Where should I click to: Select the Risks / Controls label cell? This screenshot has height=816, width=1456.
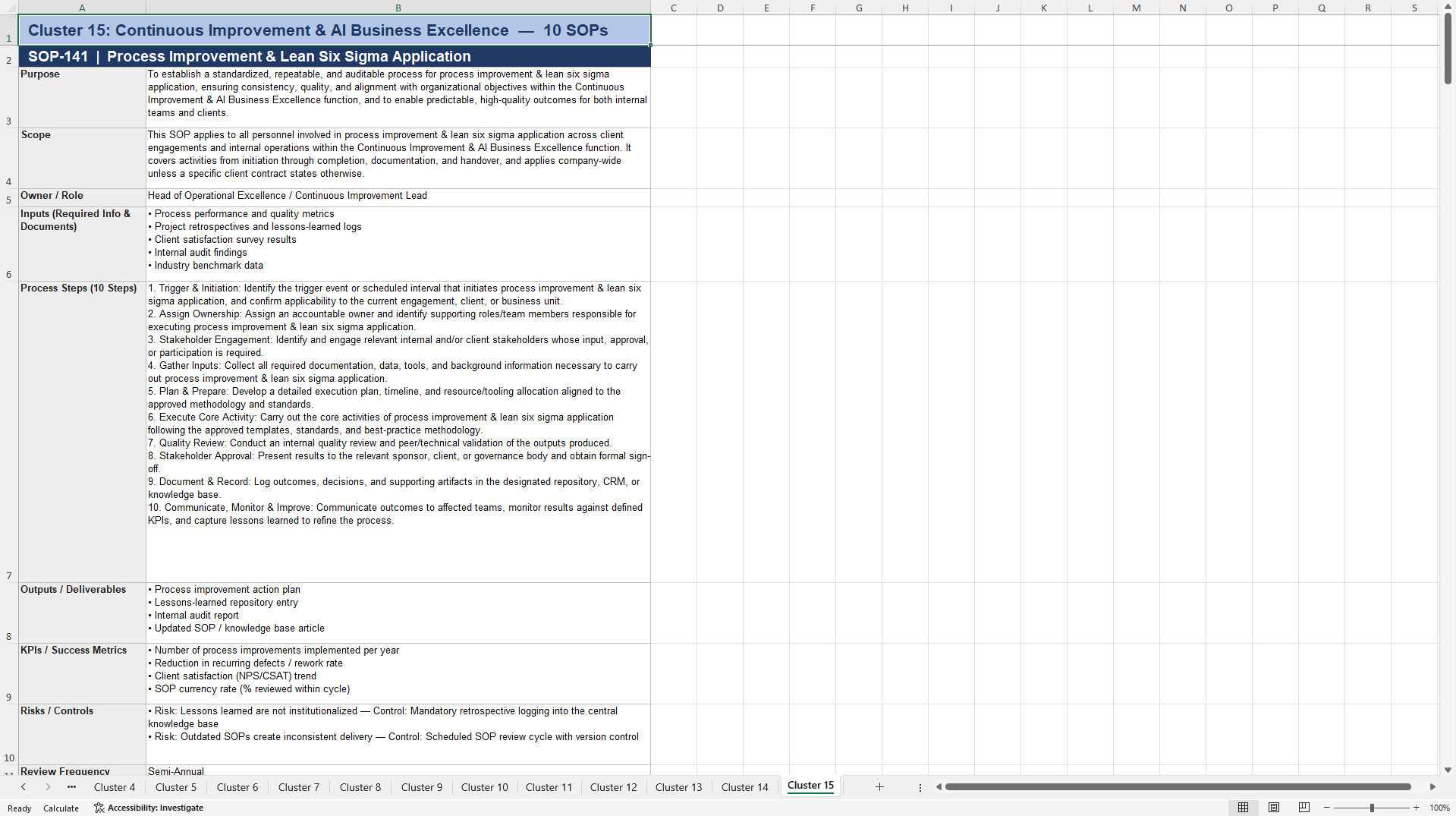pyautogui.click(x=82, y=734)
